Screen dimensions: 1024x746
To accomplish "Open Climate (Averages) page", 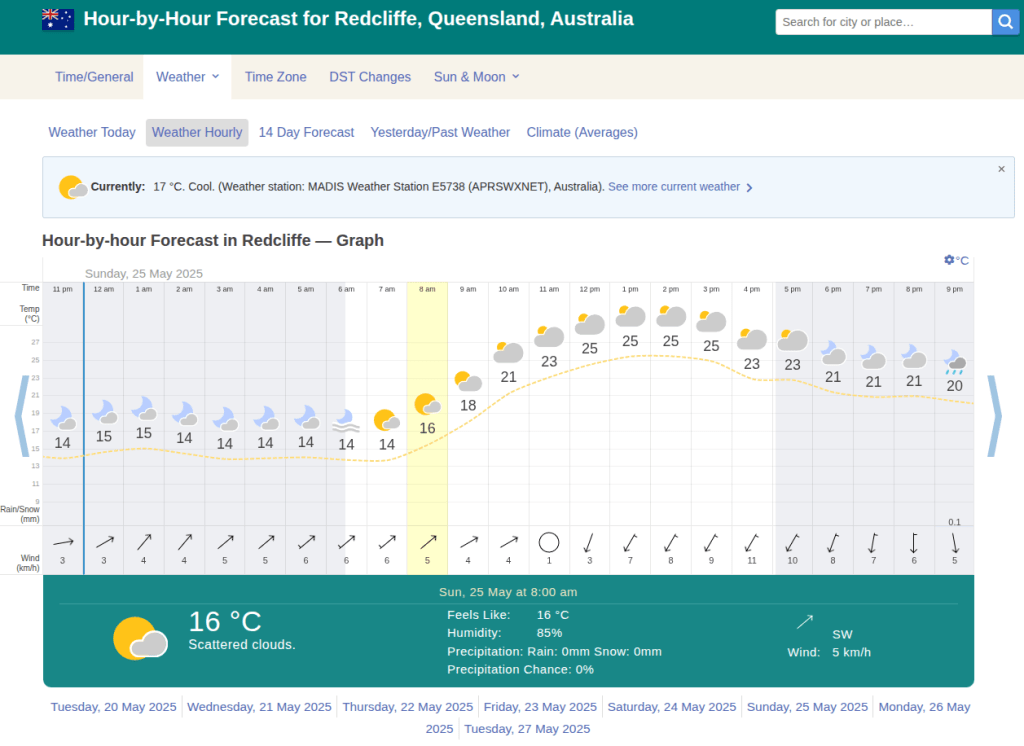I will click(x=581, y=132).
